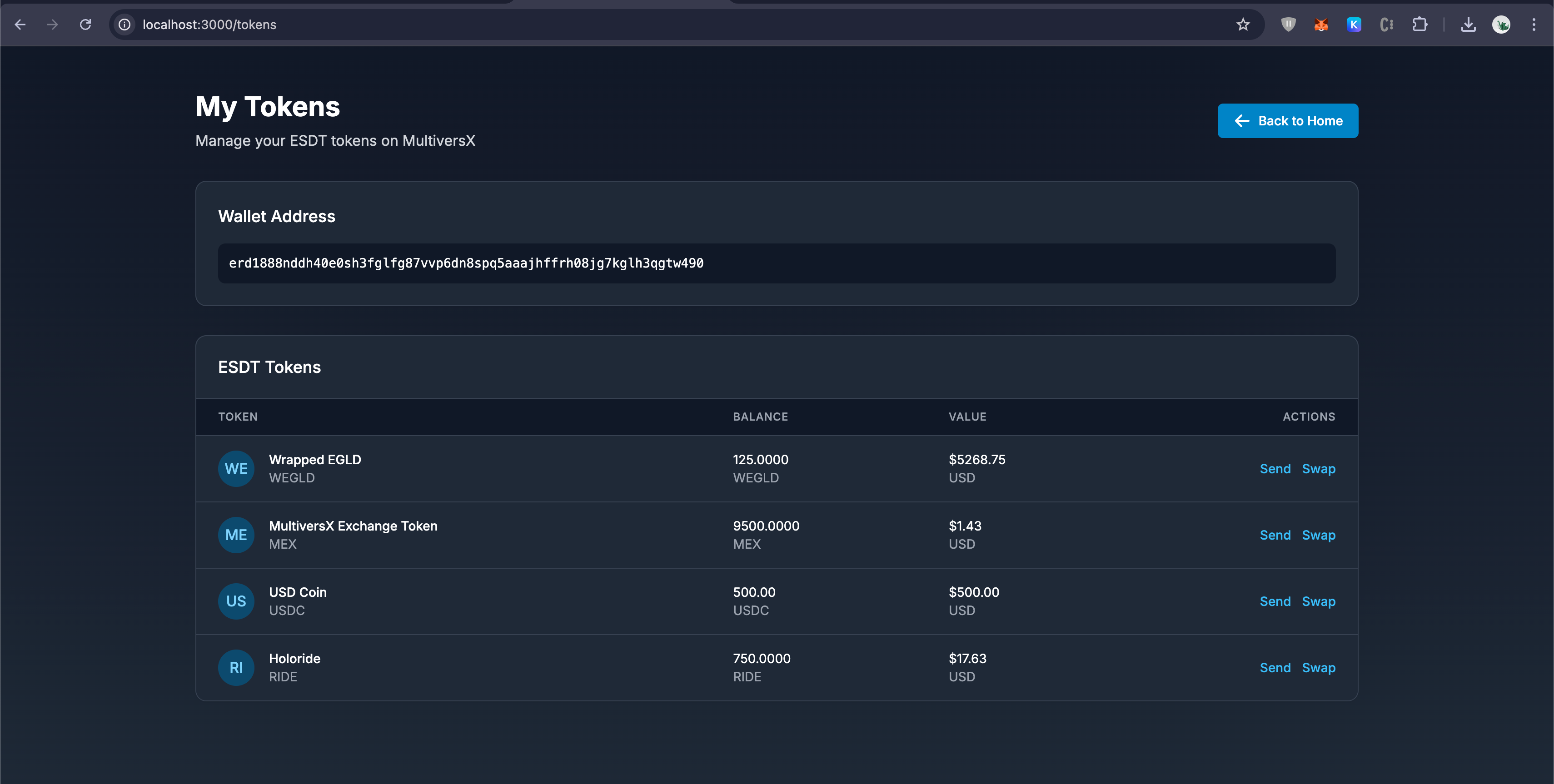Viewport: 1554px width, 784px height.
Task: Click the browser back arrow
Action: click(20, 25)
